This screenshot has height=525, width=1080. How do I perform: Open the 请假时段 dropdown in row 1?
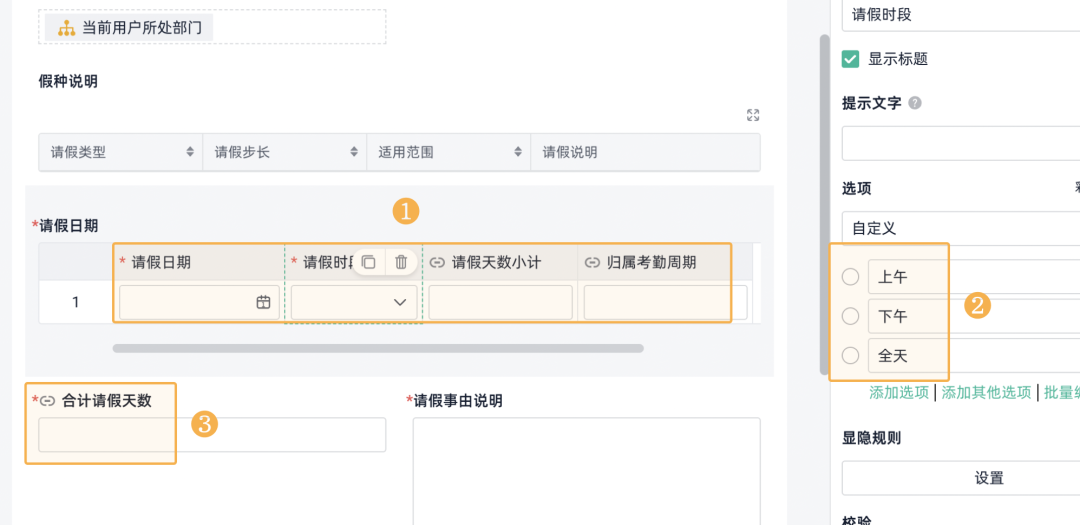[x=354, y=302]
